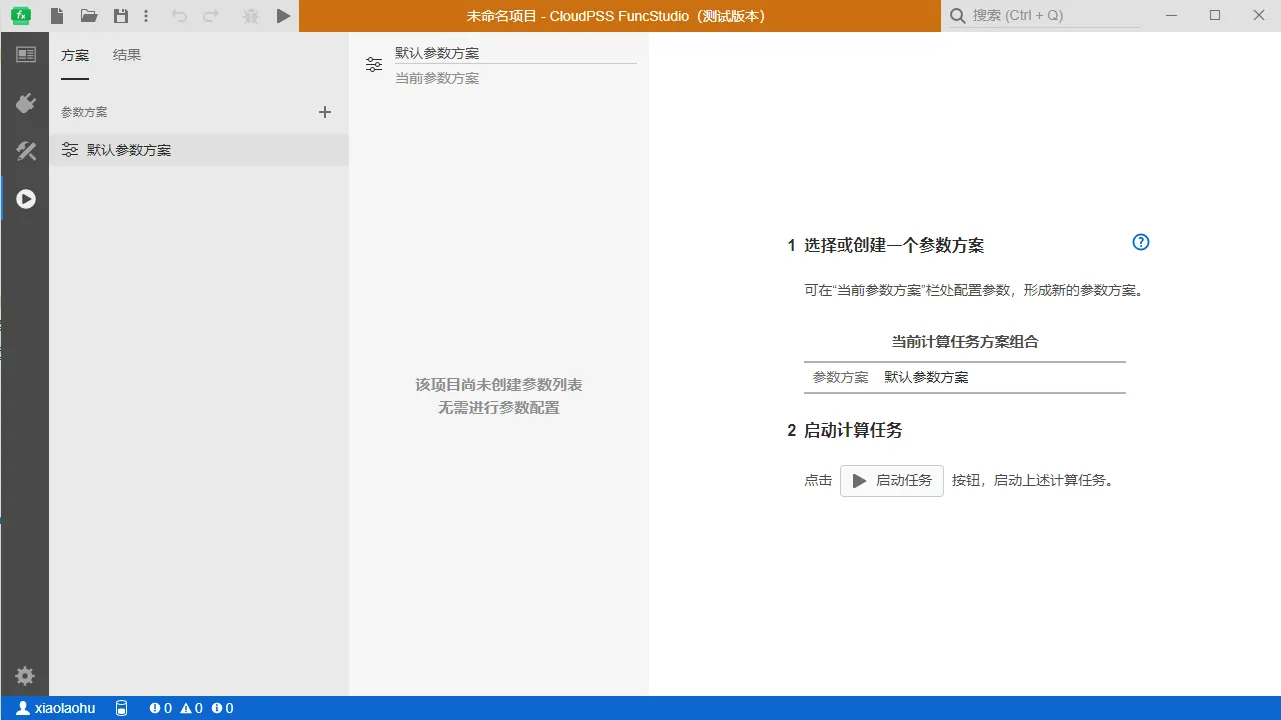Click the debug bug icon
This screenshot has width=1281, height=720.
click(251, 16)
